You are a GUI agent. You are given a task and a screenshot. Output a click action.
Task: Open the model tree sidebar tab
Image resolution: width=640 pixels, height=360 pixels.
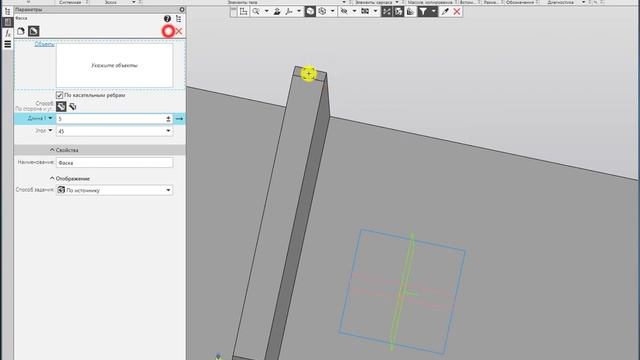7,11
